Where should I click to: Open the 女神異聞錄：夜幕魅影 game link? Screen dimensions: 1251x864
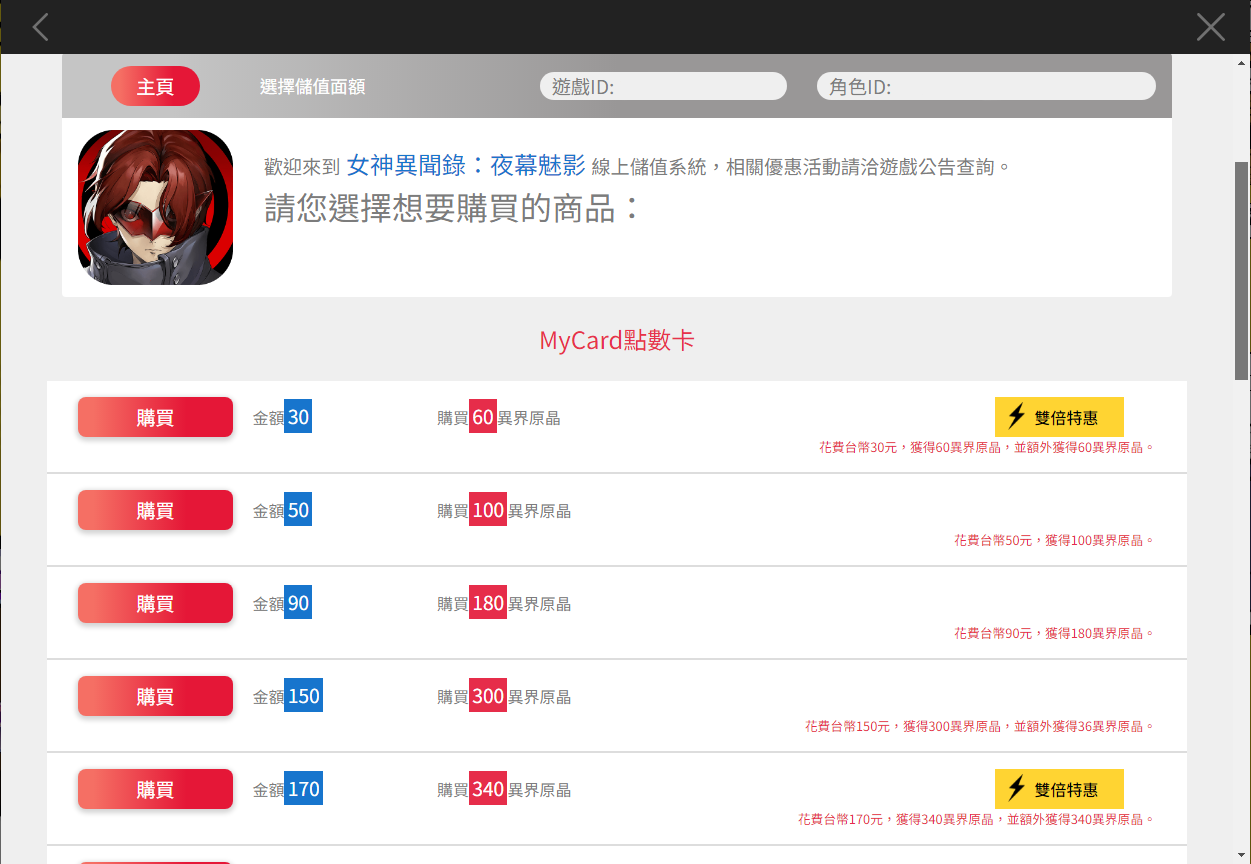(466, 165)
